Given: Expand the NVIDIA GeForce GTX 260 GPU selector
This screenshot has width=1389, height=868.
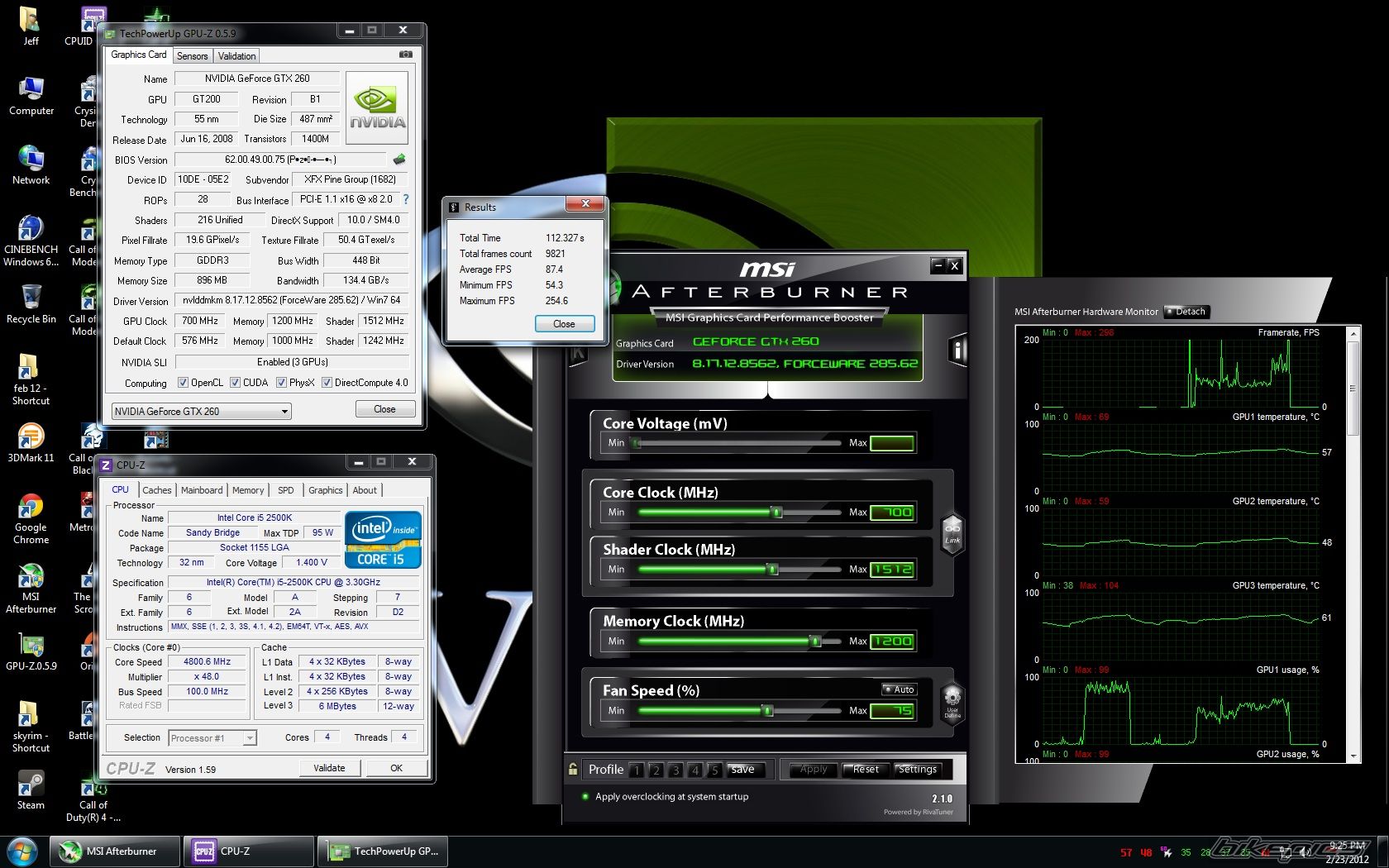Looking at the screenshot, I should tap(284, 411).
